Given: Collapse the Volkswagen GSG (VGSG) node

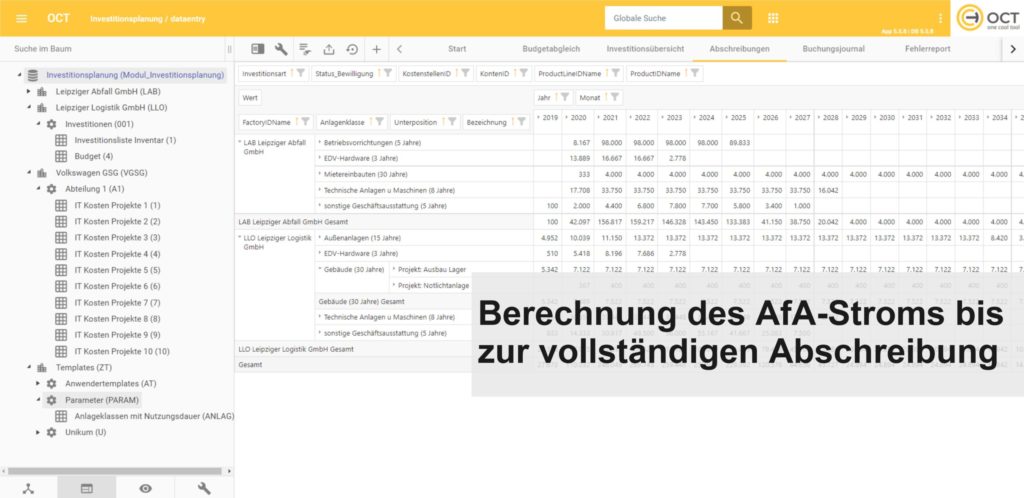Looking at the screenshot, I should point(29,172).
